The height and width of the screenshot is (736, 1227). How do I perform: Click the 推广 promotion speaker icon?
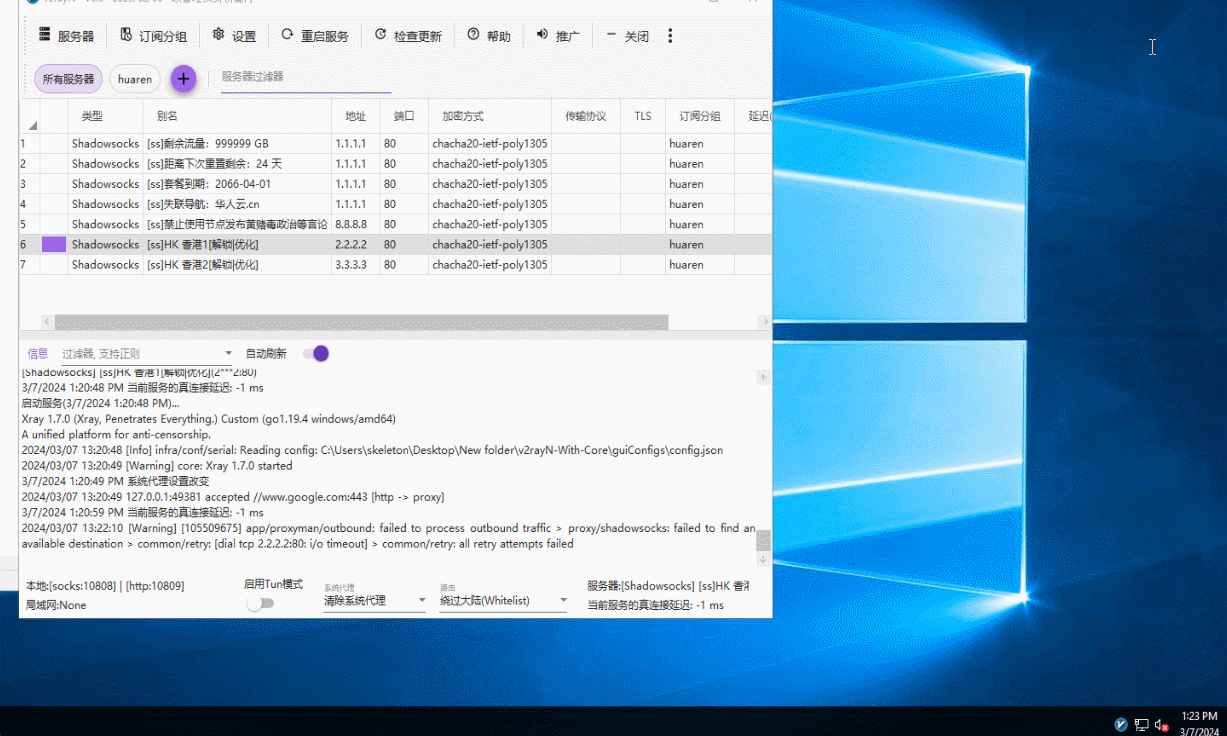543,35
